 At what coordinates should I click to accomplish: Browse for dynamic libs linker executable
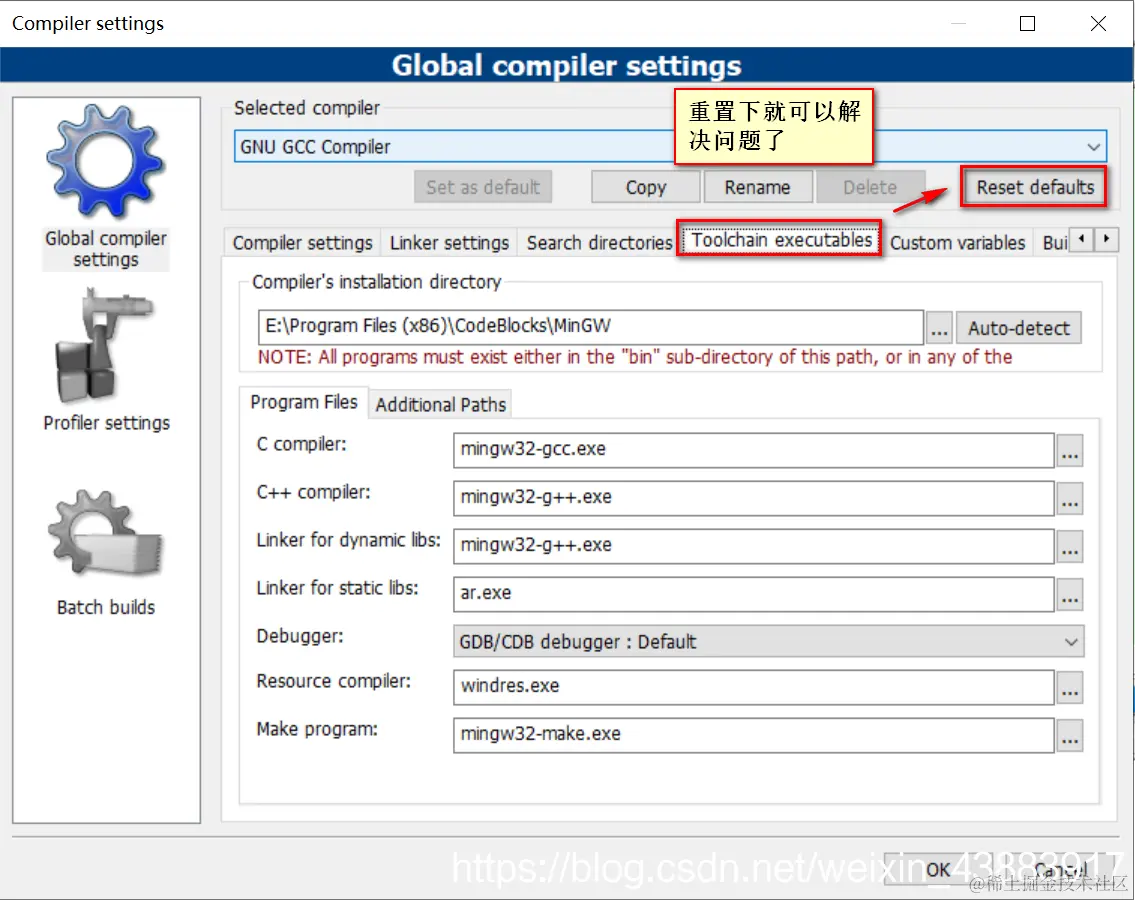tap(1070, 546)
